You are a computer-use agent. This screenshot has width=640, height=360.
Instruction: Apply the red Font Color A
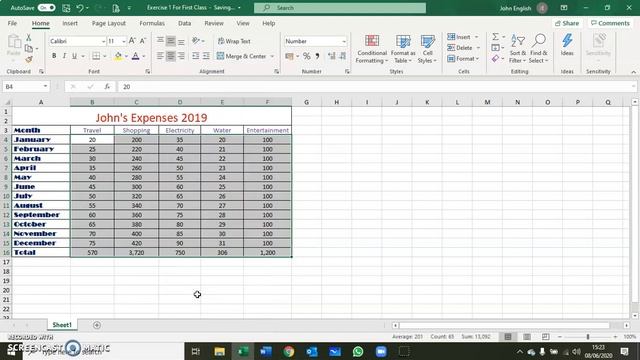(136, 56)
